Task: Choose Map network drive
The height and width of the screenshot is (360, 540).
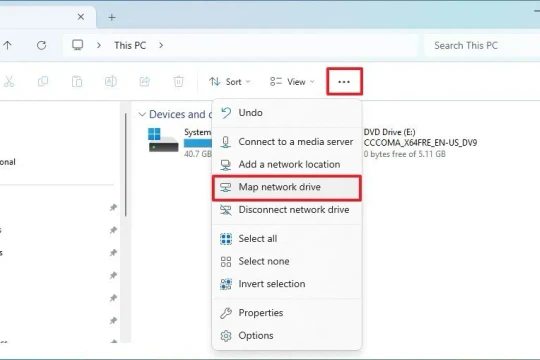Action: (x=287, y=187)
